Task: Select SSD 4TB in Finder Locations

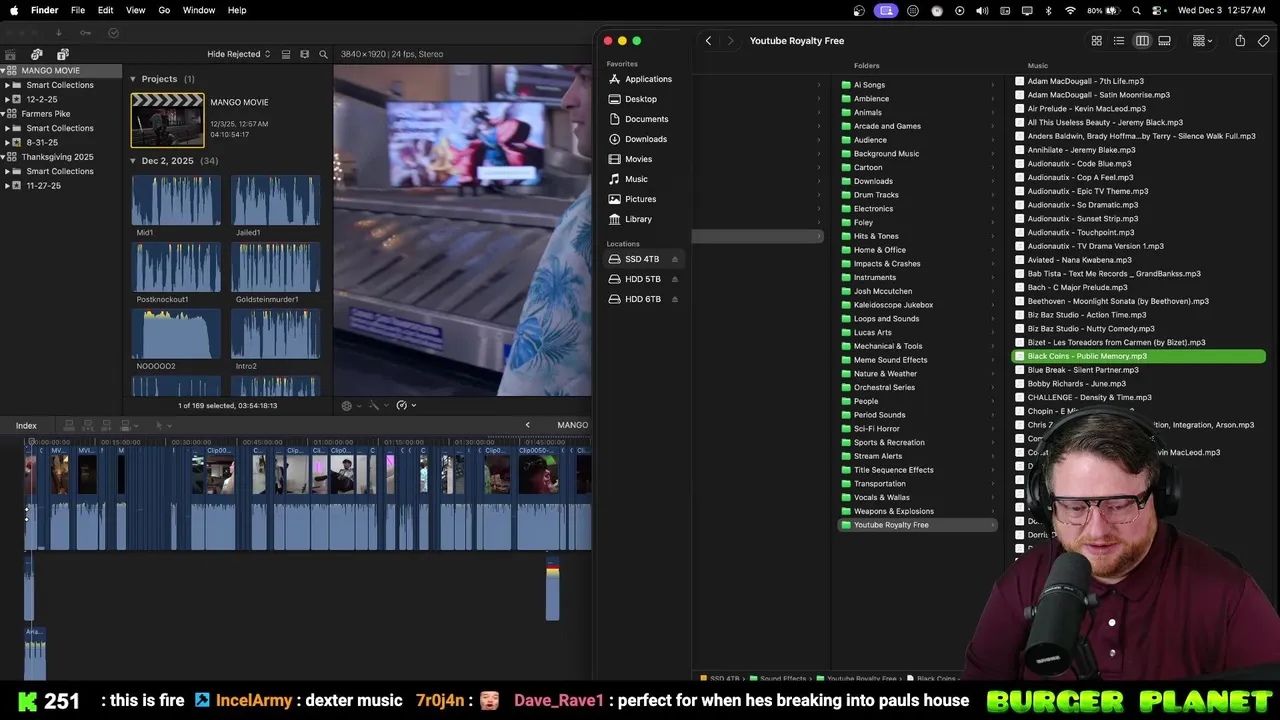Action: point(642,259)
